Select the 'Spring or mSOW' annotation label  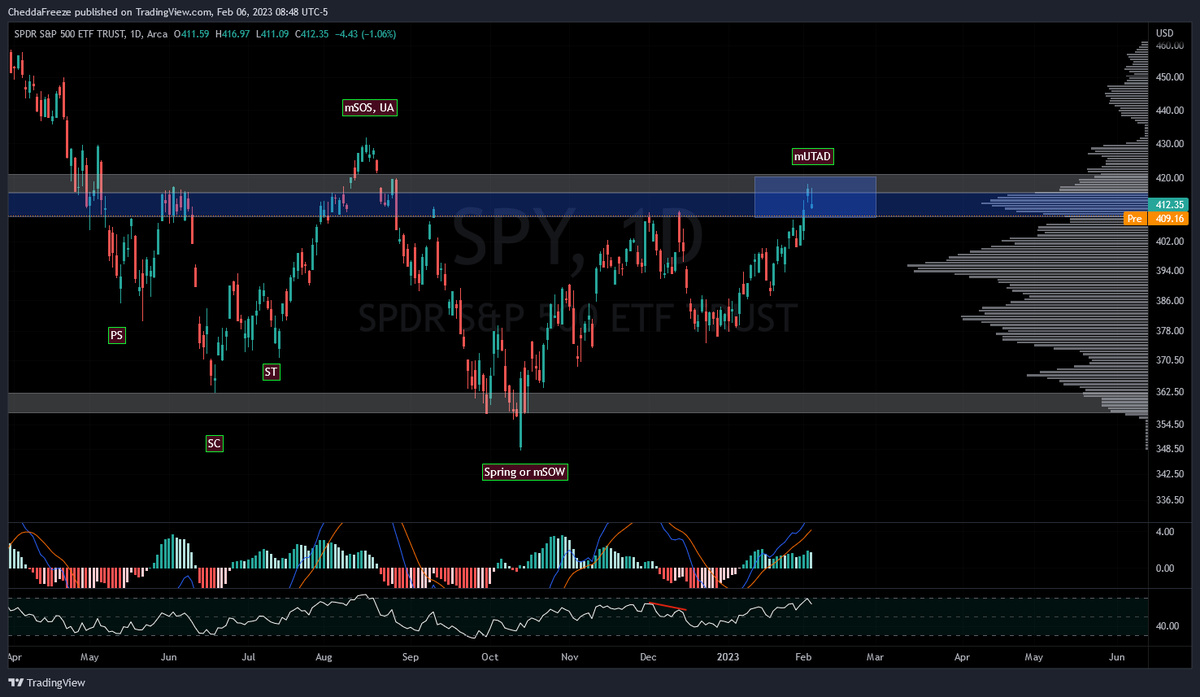[525, 472]
